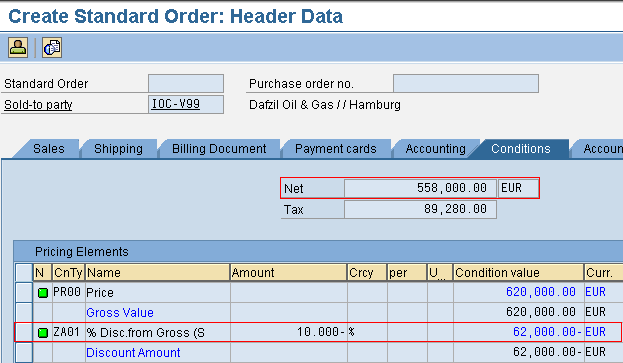Screen dimensions: 623x363
Task: Select the PR00 Price row selector box
Action: (x=24, y=292)
